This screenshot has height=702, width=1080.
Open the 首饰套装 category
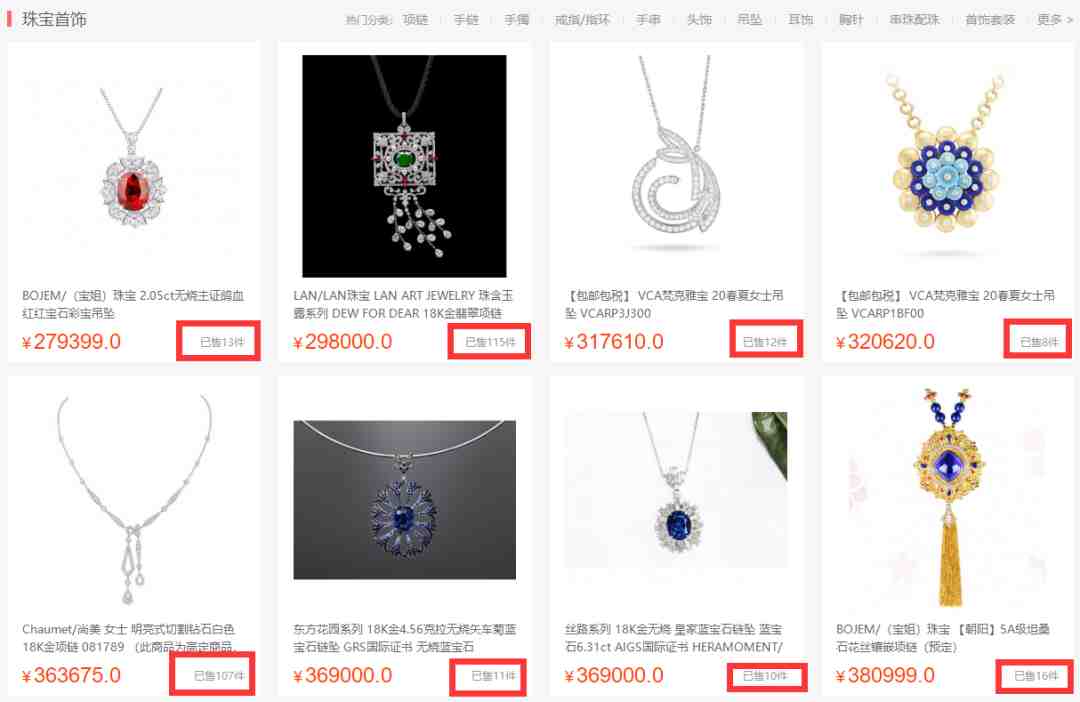tap(990, 19)
